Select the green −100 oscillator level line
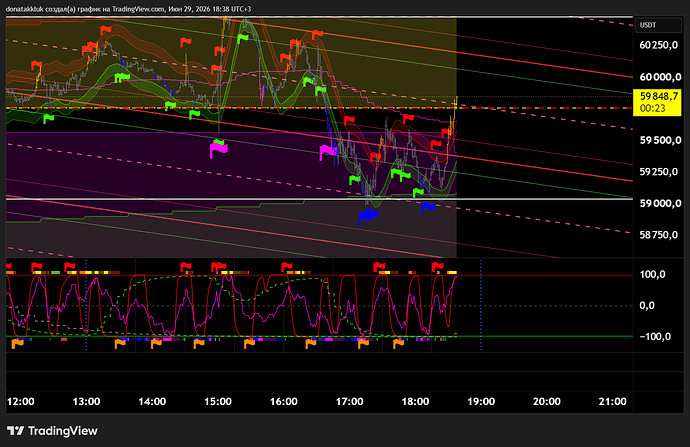The height and width of the screenshot is (447, 690). [319, 337]
